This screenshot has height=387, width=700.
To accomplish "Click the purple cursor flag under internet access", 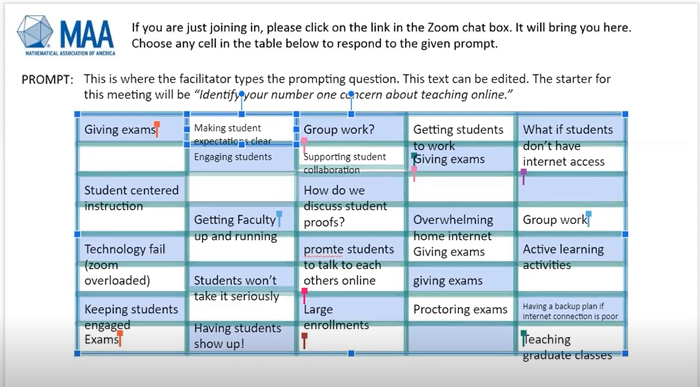I will pos(523,176).
